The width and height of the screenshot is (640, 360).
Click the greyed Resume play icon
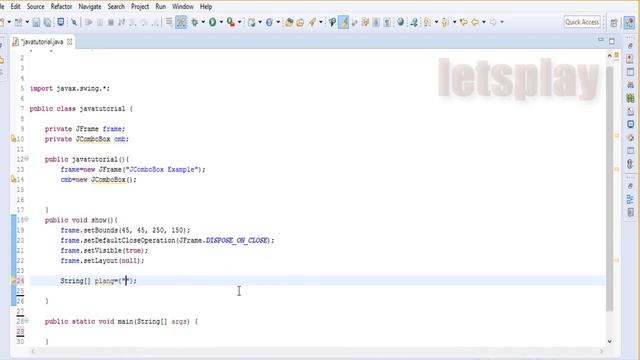point(89,22)
